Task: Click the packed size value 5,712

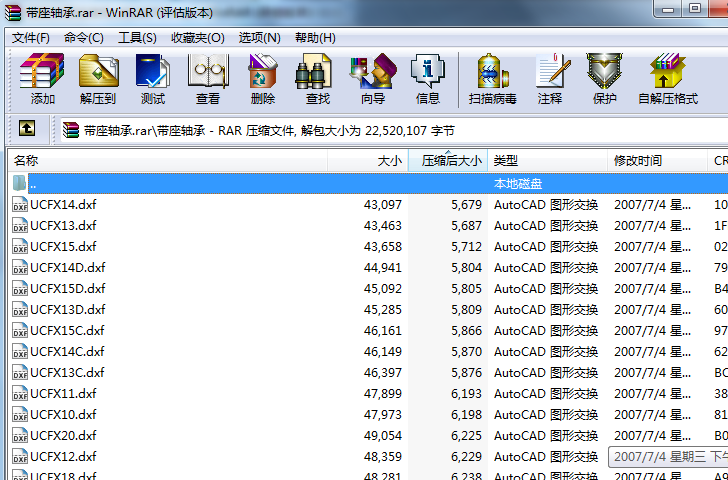Action: click(x=467, y=246)
